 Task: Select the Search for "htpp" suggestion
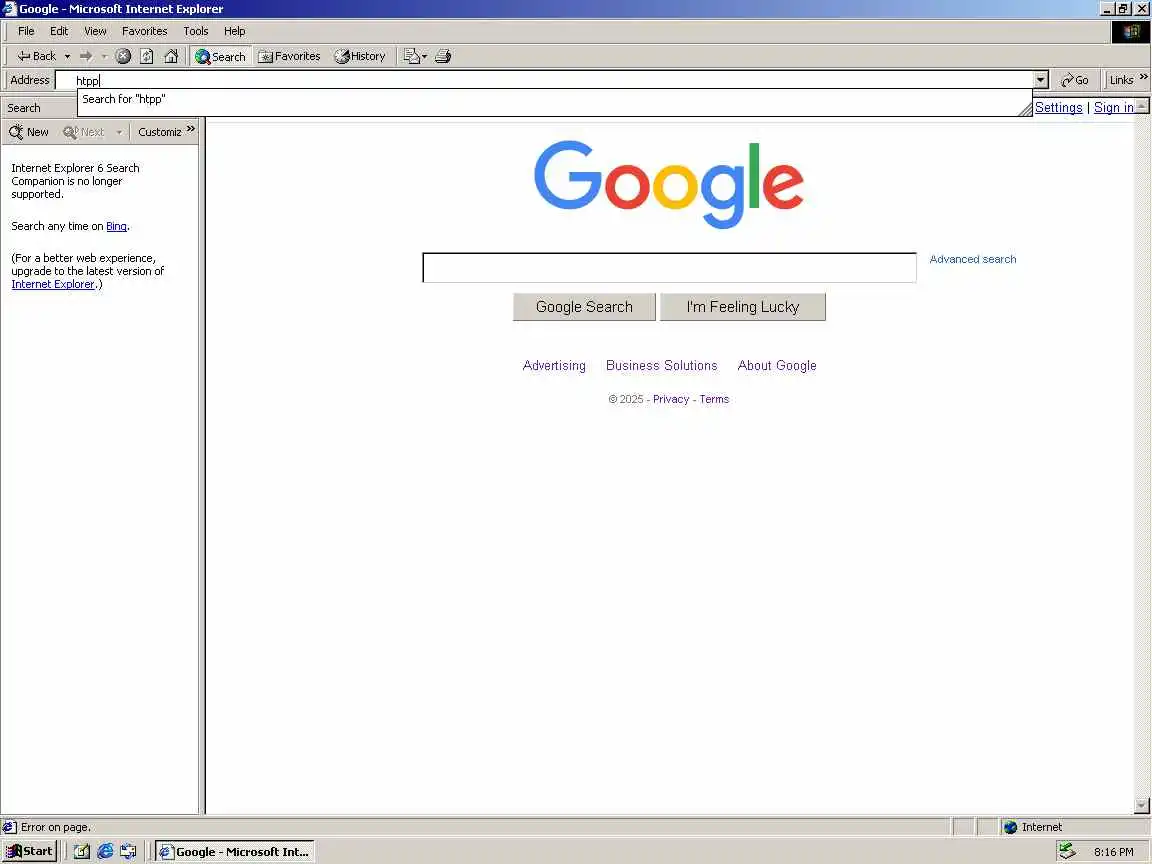[x=555, y=99]
